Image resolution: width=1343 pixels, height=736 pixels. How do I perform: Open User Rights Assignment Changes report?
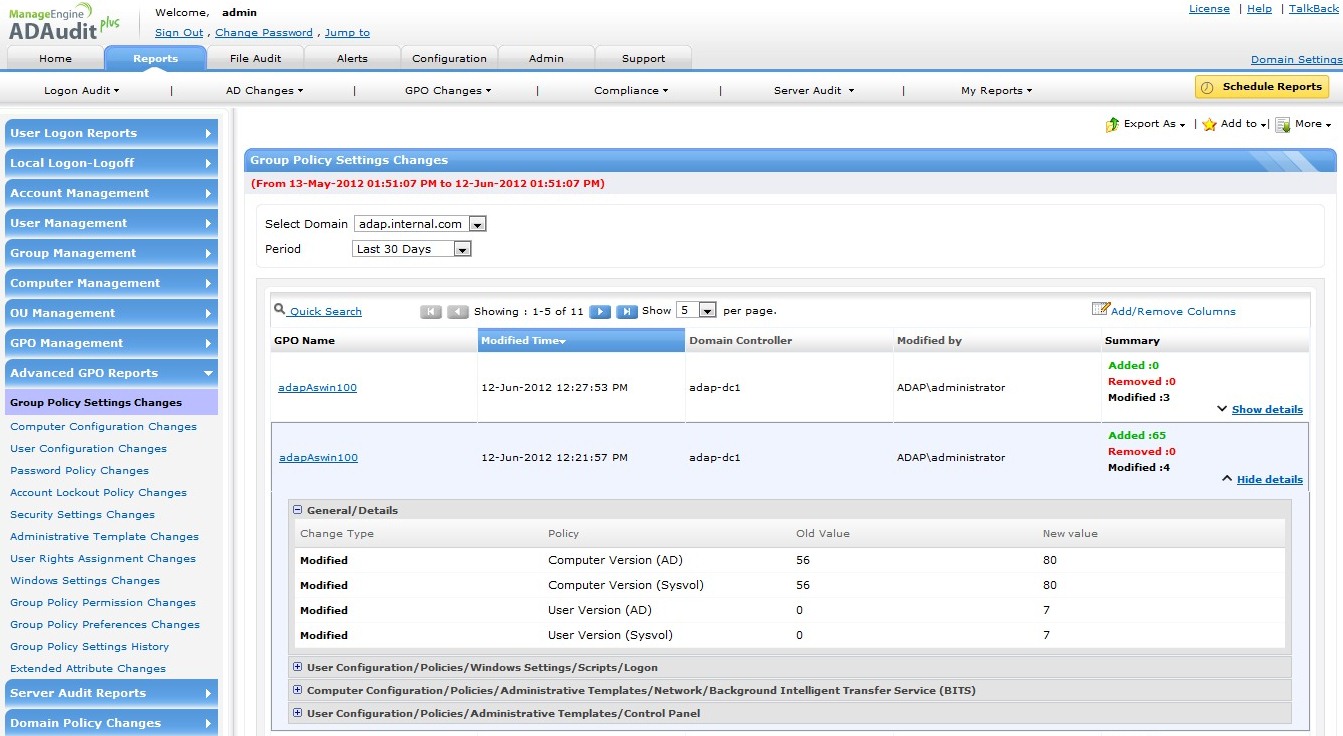pyautogui.click(x=103, y=558)
